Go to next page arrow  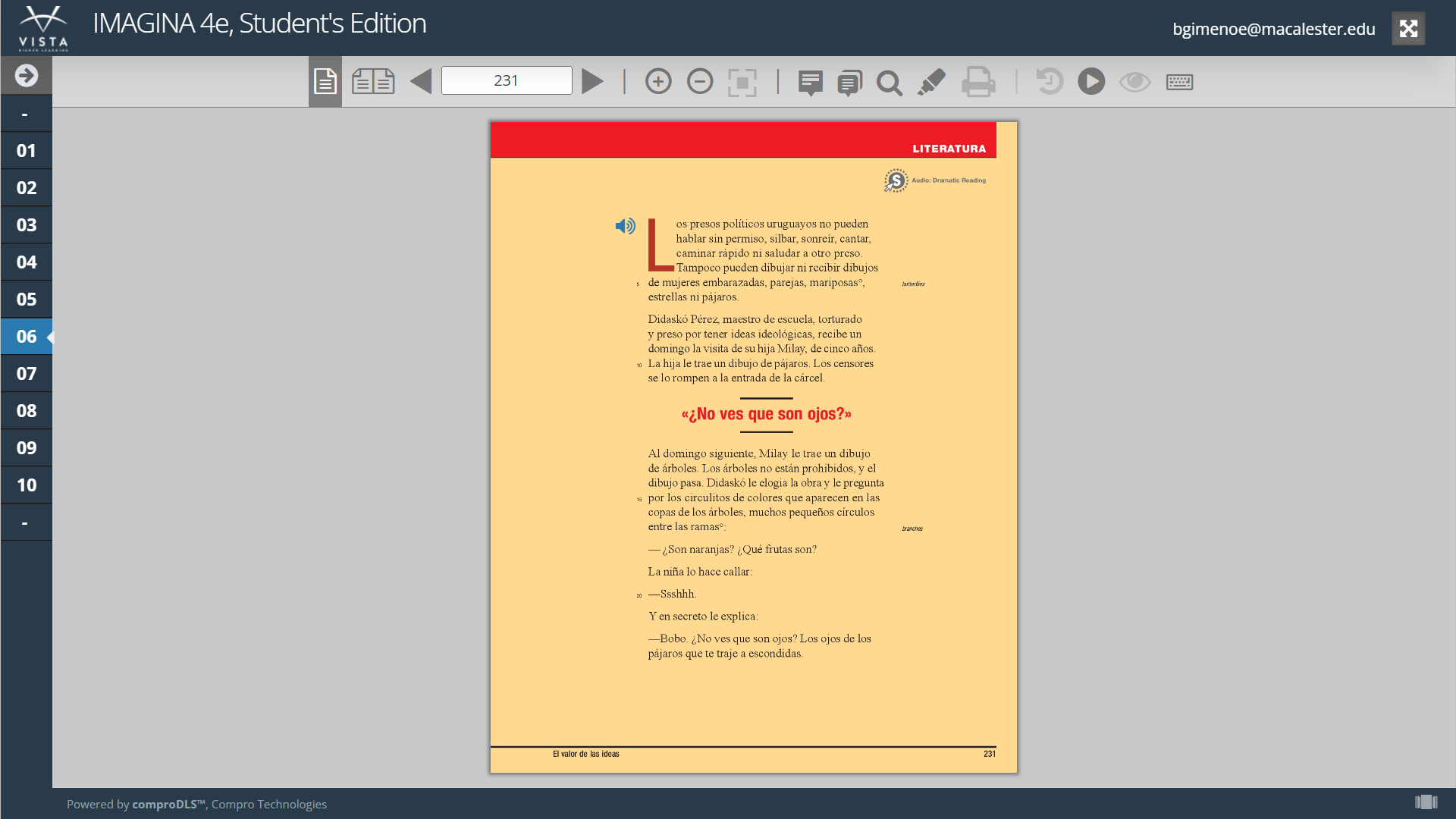click(x=592, y=81)
